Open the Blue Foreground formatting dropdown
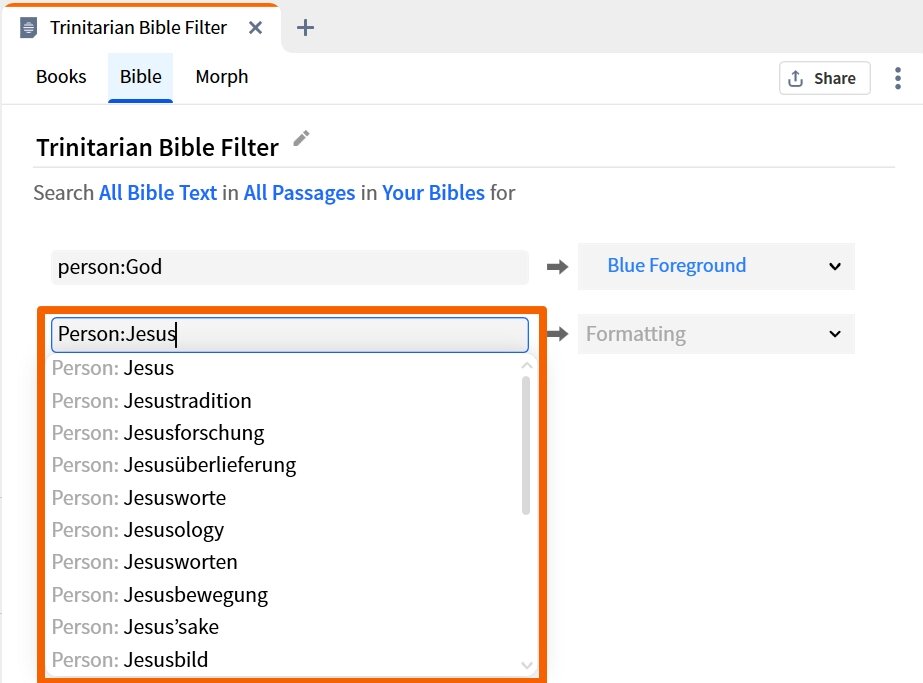Image resolution: width=923 pixels, height=683 pixels. tap(715, 266)
